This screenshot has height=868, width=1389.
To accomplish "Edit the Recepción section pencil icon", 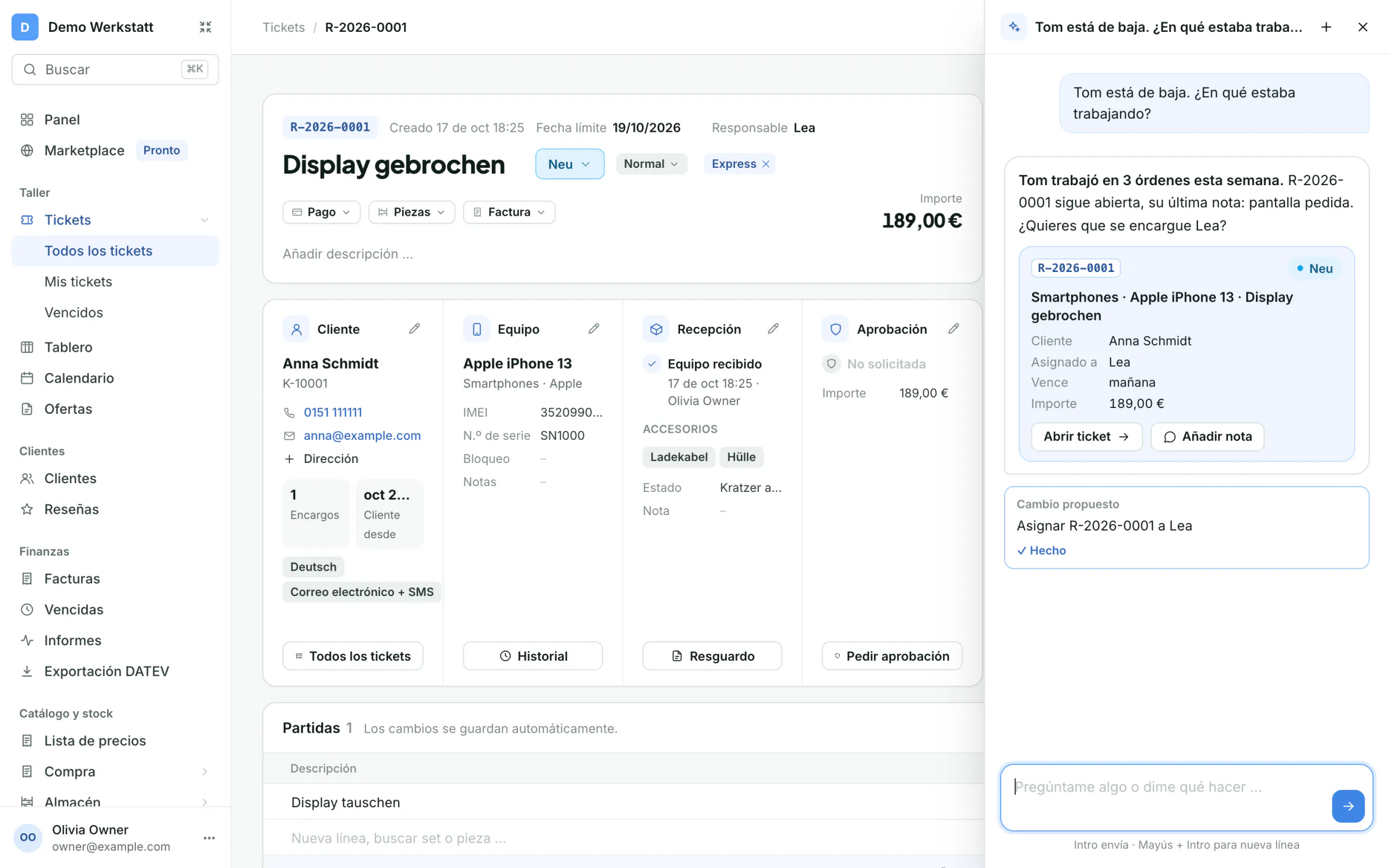I will [773, 329].
